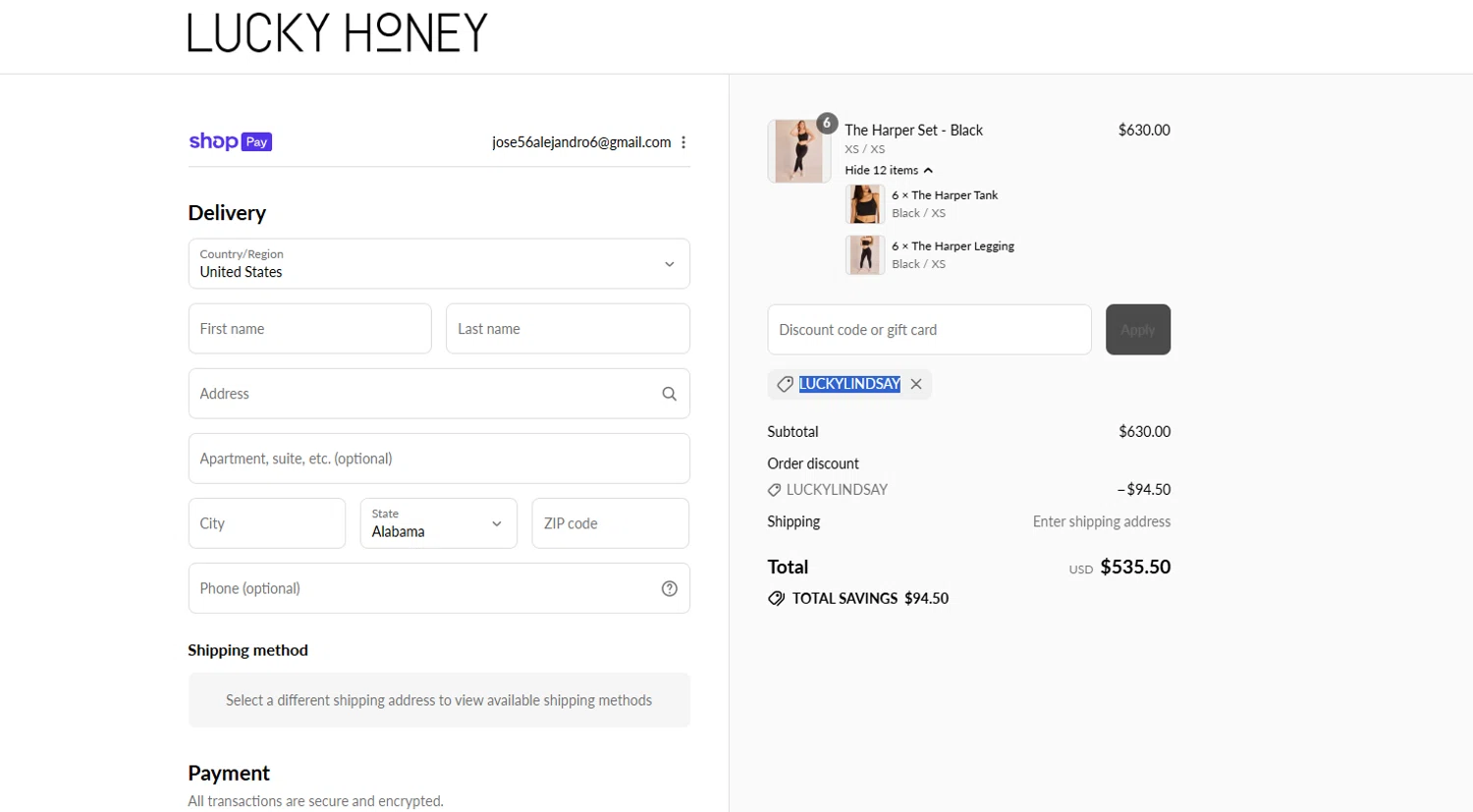Click the ZIP code field

point(611,523)
